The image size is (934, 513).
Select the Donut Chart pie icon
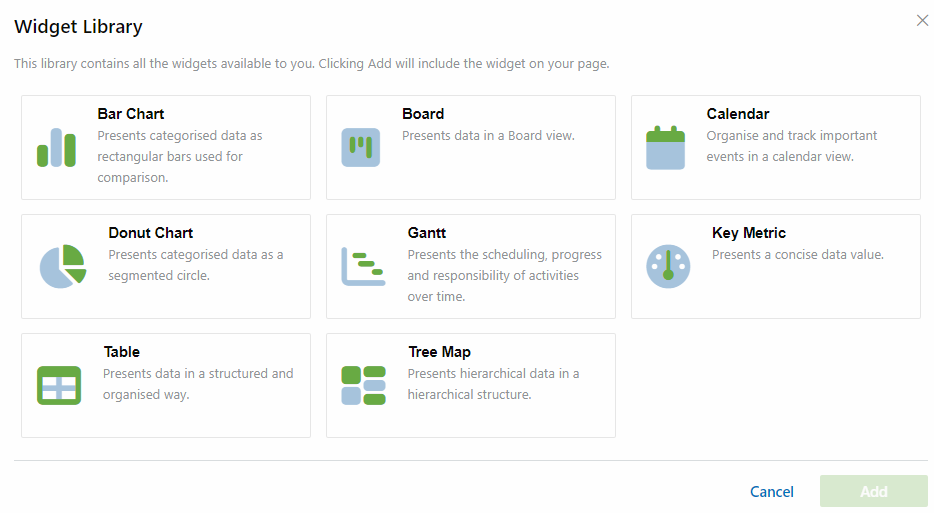coord(63,266)
